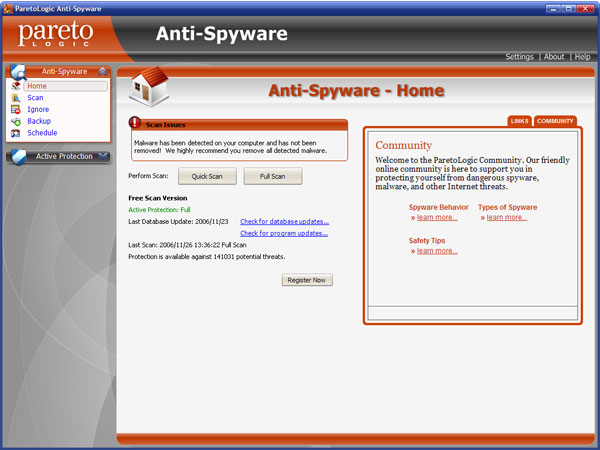Click the Register Now button
Viewport: 600px width, 450px height.
click(x=307, y=280)
